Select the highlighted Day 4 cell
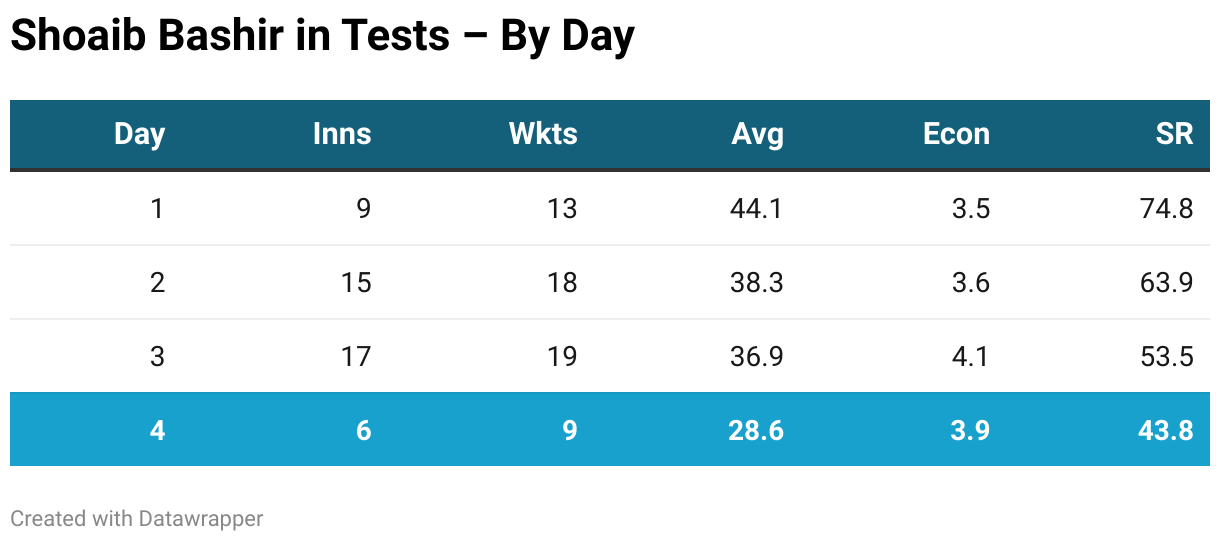 157,430
